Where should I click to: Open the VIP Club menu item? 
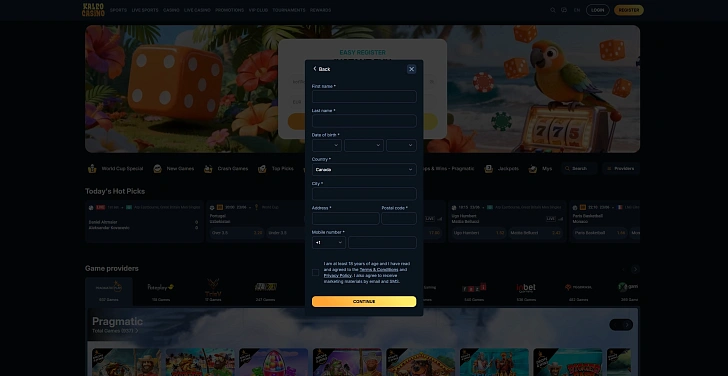coord(258,10)
